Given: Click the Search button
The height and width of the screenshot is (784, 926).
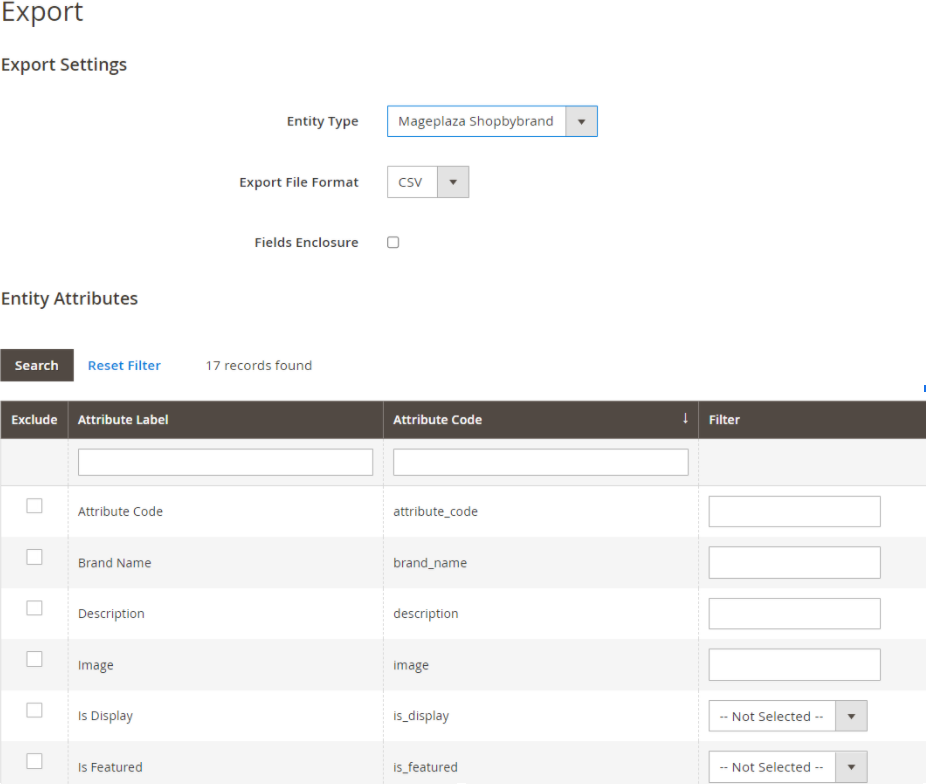Looking at the screenshot, I should coord(37,365).
